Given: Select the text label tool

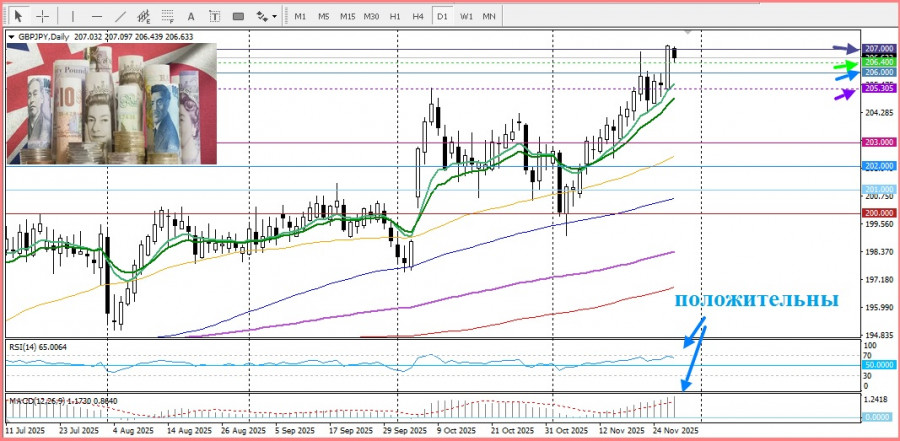Looking at the screenshot, I should 215,16.
